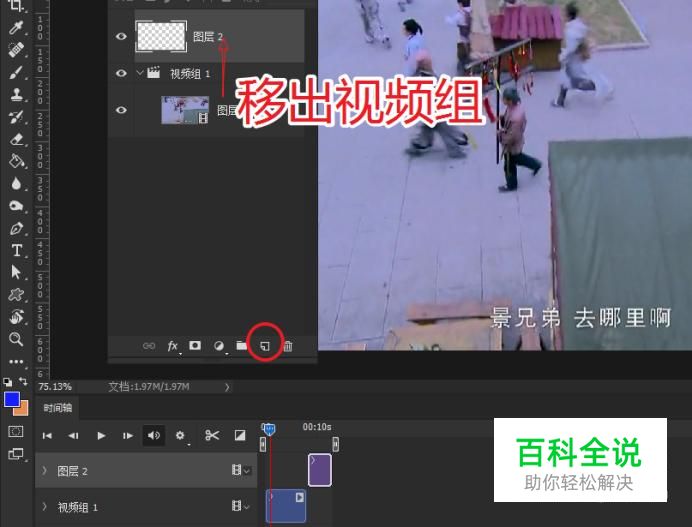This screenshot has width=692, height=527.
Task: Reset default foreground and background colors
Action: coord(8,382)
